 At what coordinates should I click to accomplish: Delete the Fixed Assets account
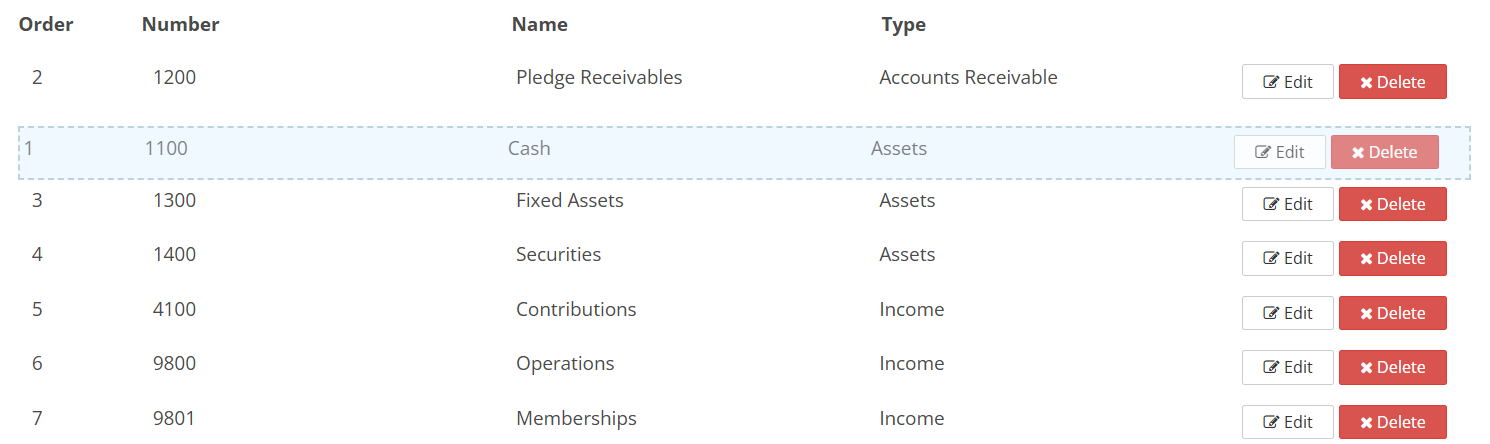(1392, 204)
